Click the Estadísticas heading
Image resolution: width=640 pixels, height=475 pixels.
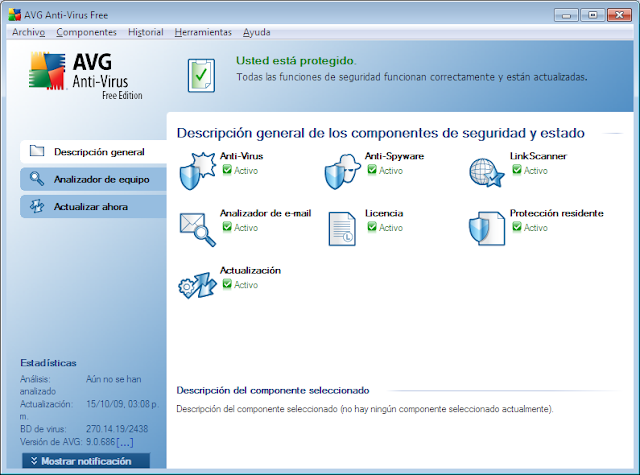(x=48, y=363)
